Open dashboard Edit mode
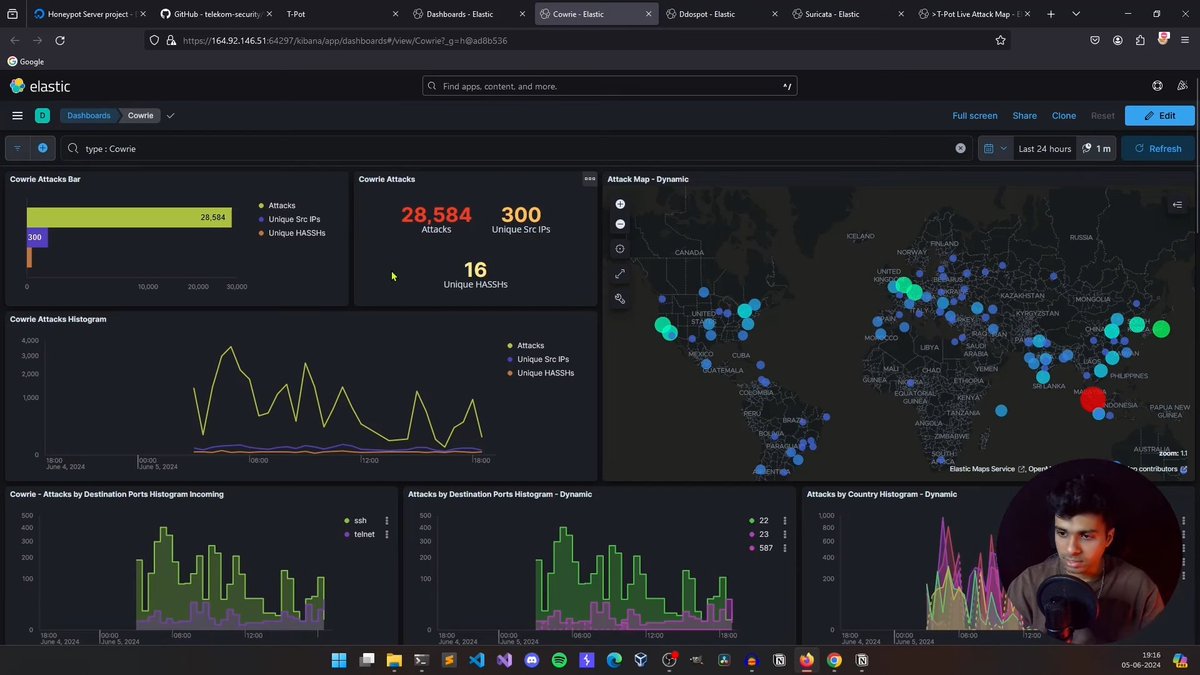Screen dimensions: 1200x675 (x=1159, y=115)
